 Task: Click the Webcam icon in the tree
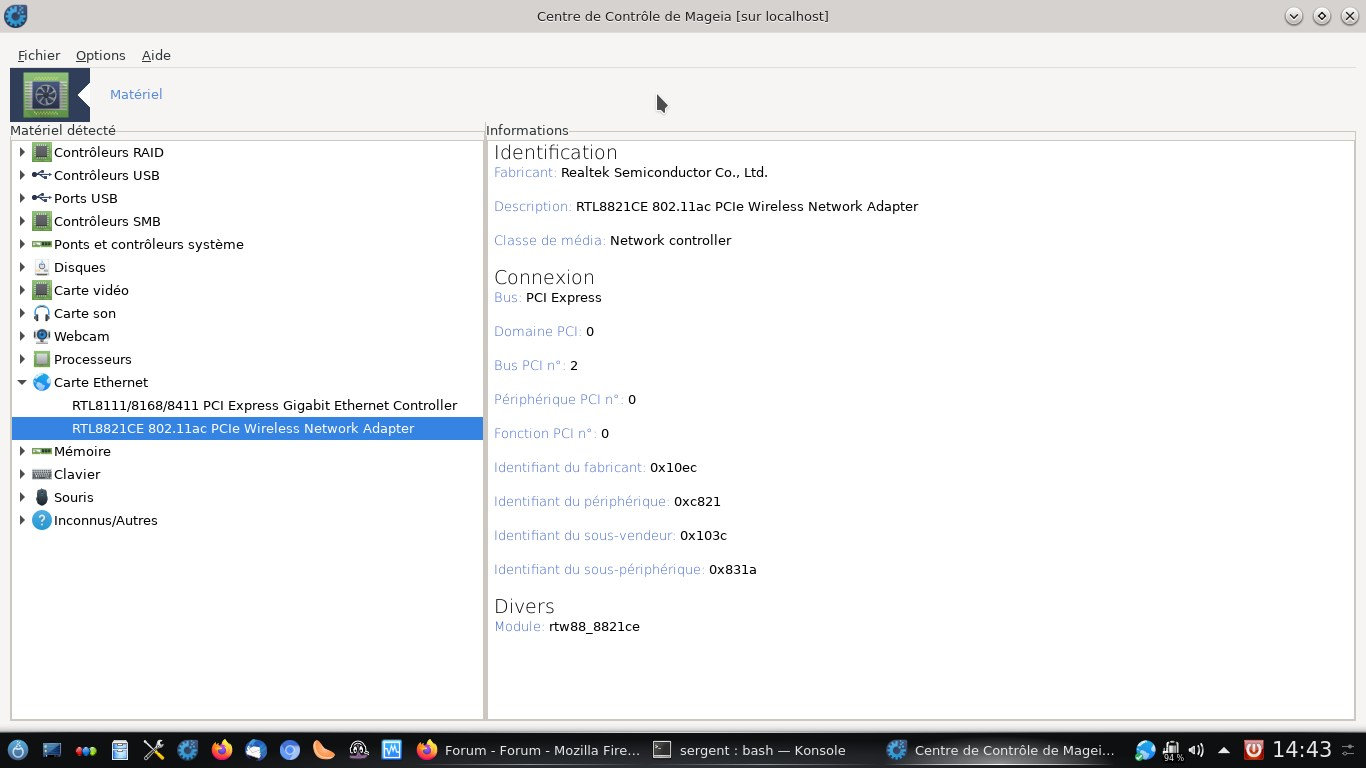42,336
